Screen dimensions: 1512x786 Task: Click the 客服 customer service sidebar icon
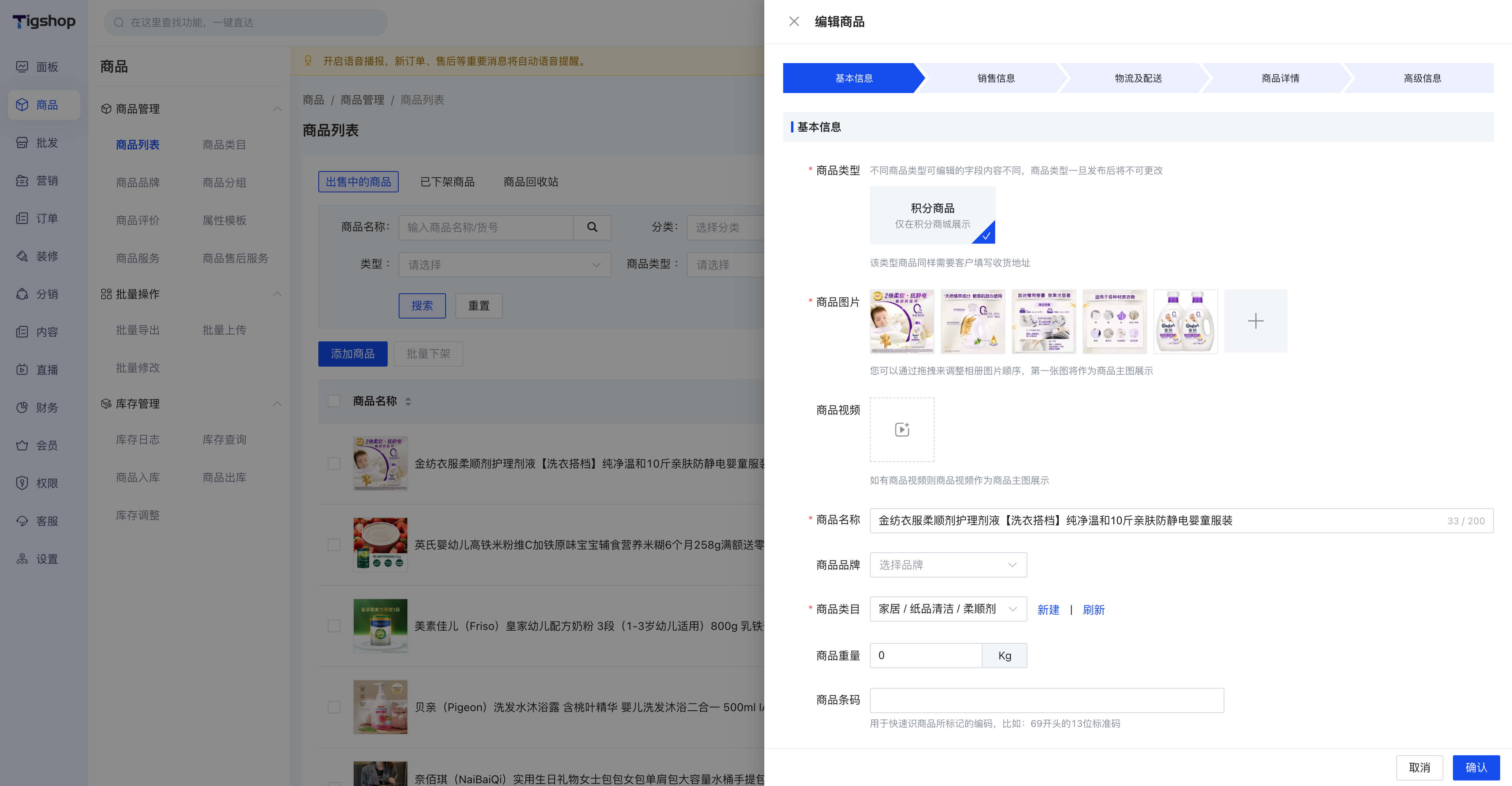click(22, 521)
